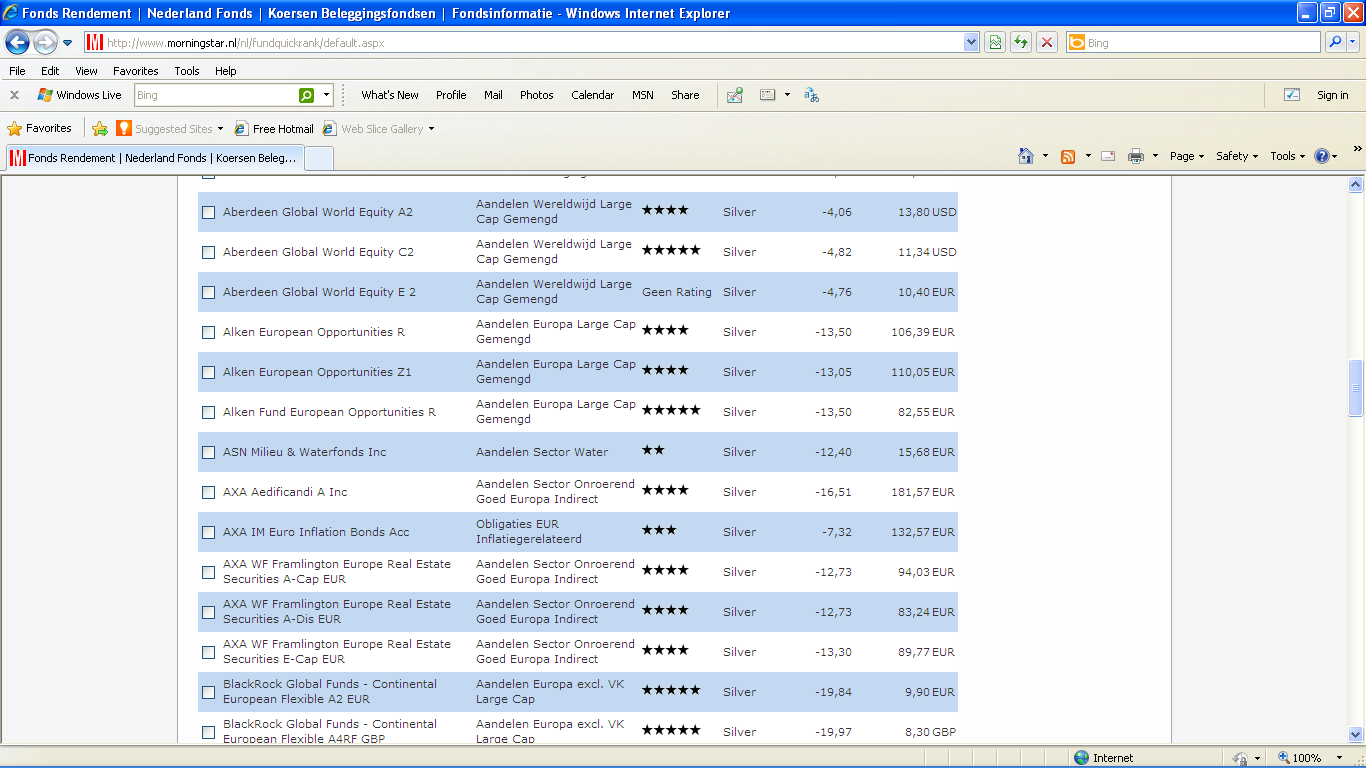Tick checkbox for ASN Milieu & Waterfonds Inc
The width and height of the screenshot is (1366, 768).
[209, 452]
